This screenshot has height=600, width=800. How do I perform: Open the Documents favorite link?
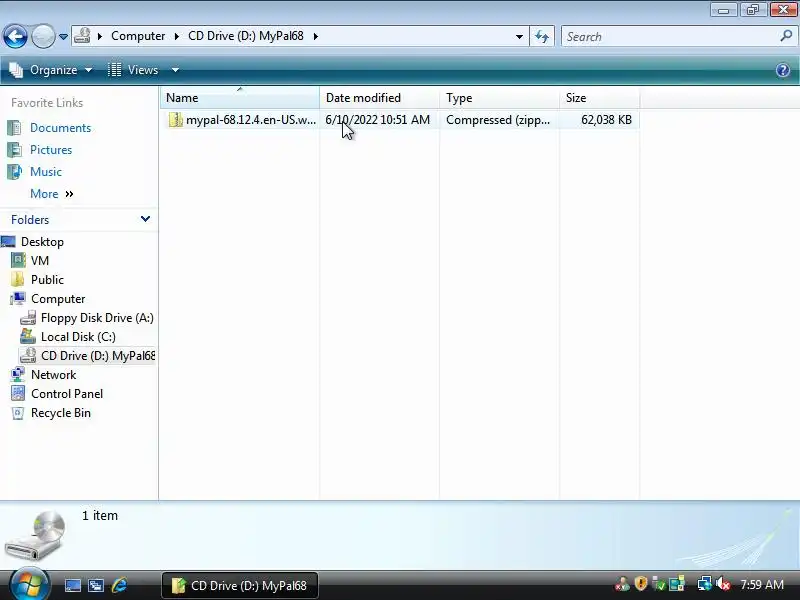tap(60, 128)
